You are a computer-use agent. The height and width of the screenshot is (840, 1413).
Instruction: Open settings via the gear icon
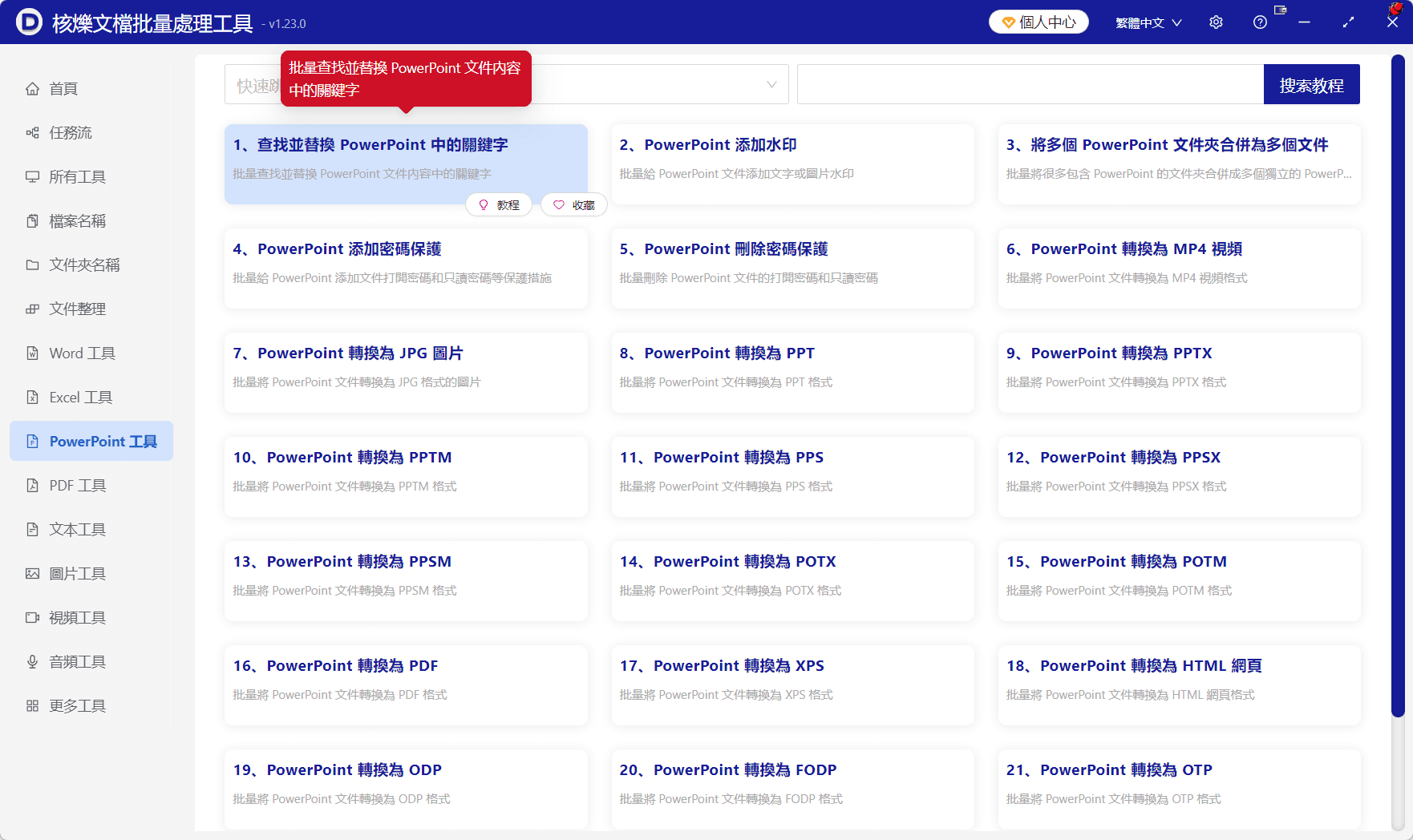point(1216,22)
